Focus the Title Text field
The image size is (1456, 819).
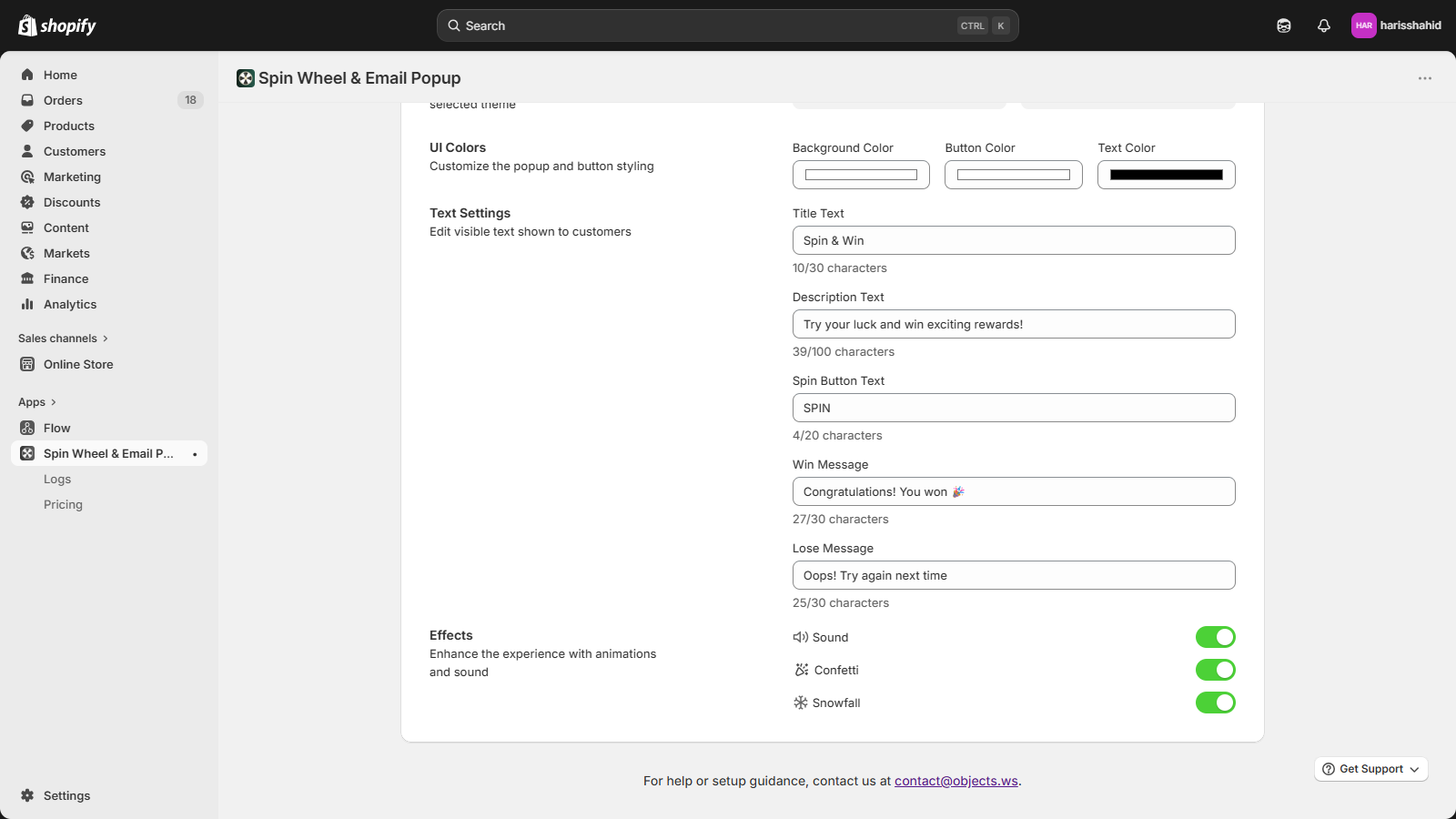pyautogui.click(x=1014, y=240)
